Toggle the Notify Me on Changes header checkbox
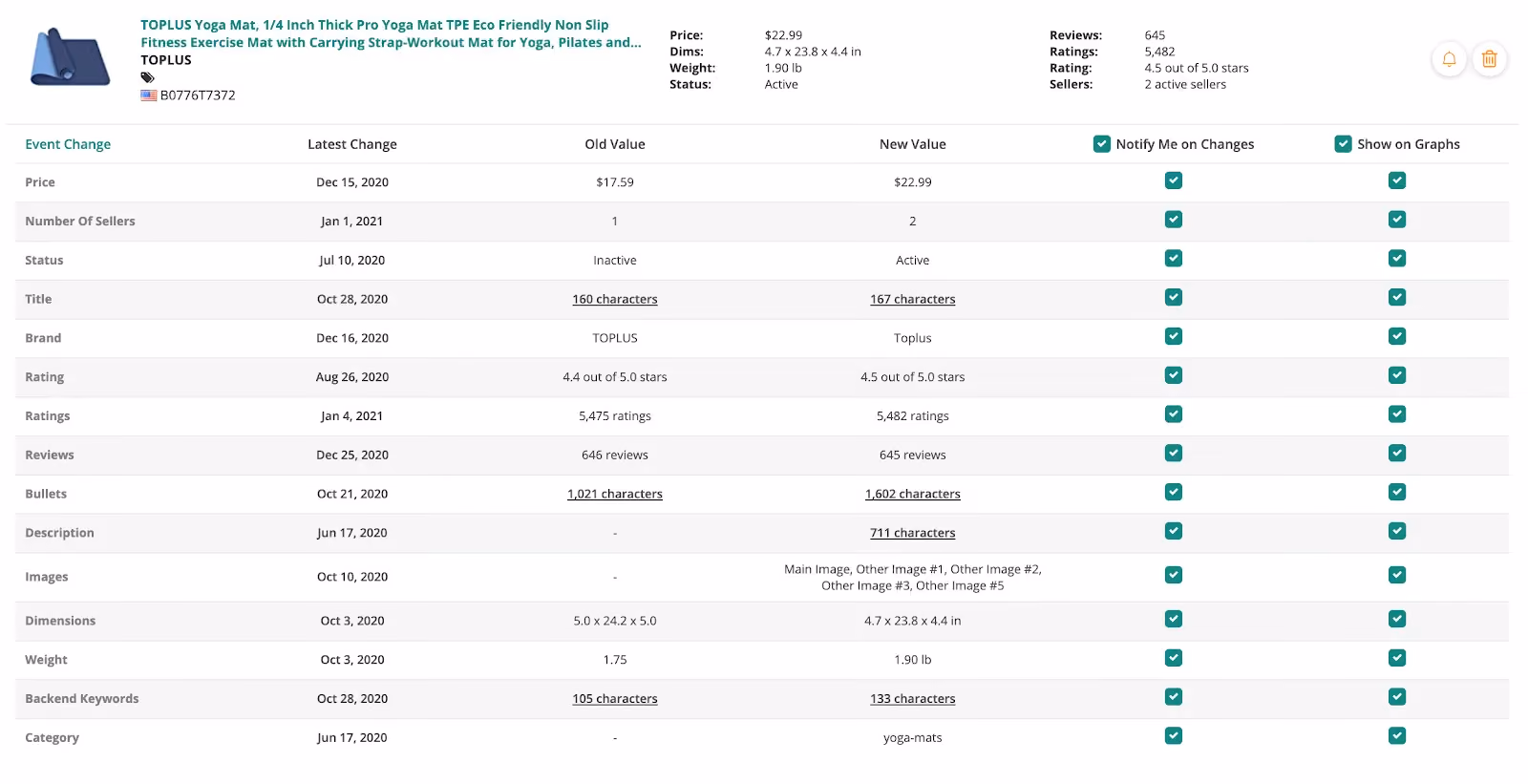The image size is (1528, 784). (x=1101, y=144)
